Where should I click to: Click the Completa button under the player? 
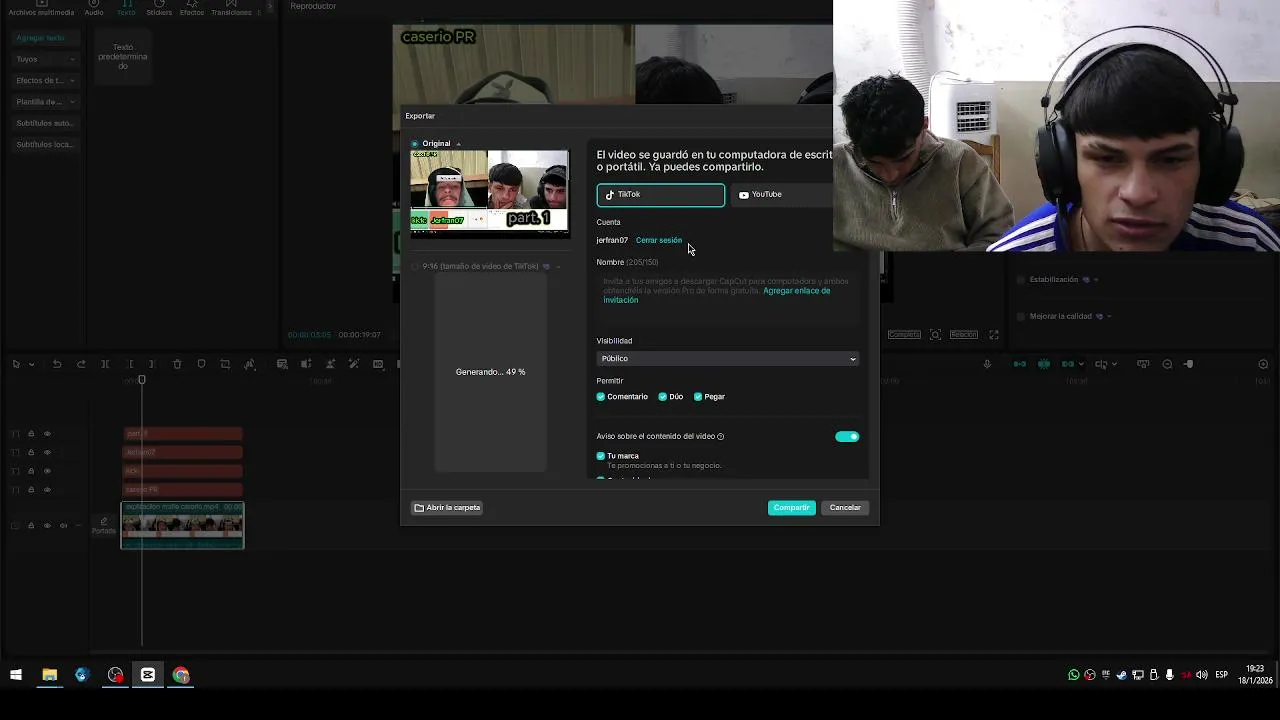[904, 334]
